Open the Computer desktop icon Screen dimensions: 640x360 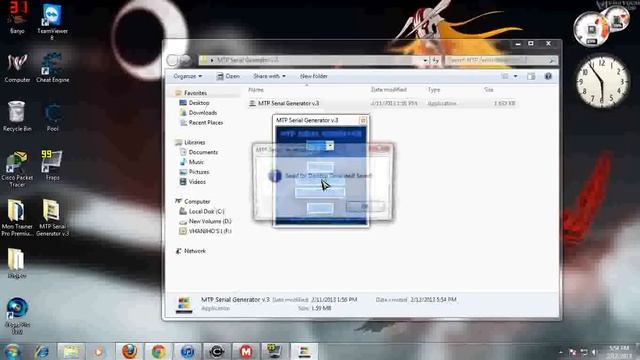(17, 68)
